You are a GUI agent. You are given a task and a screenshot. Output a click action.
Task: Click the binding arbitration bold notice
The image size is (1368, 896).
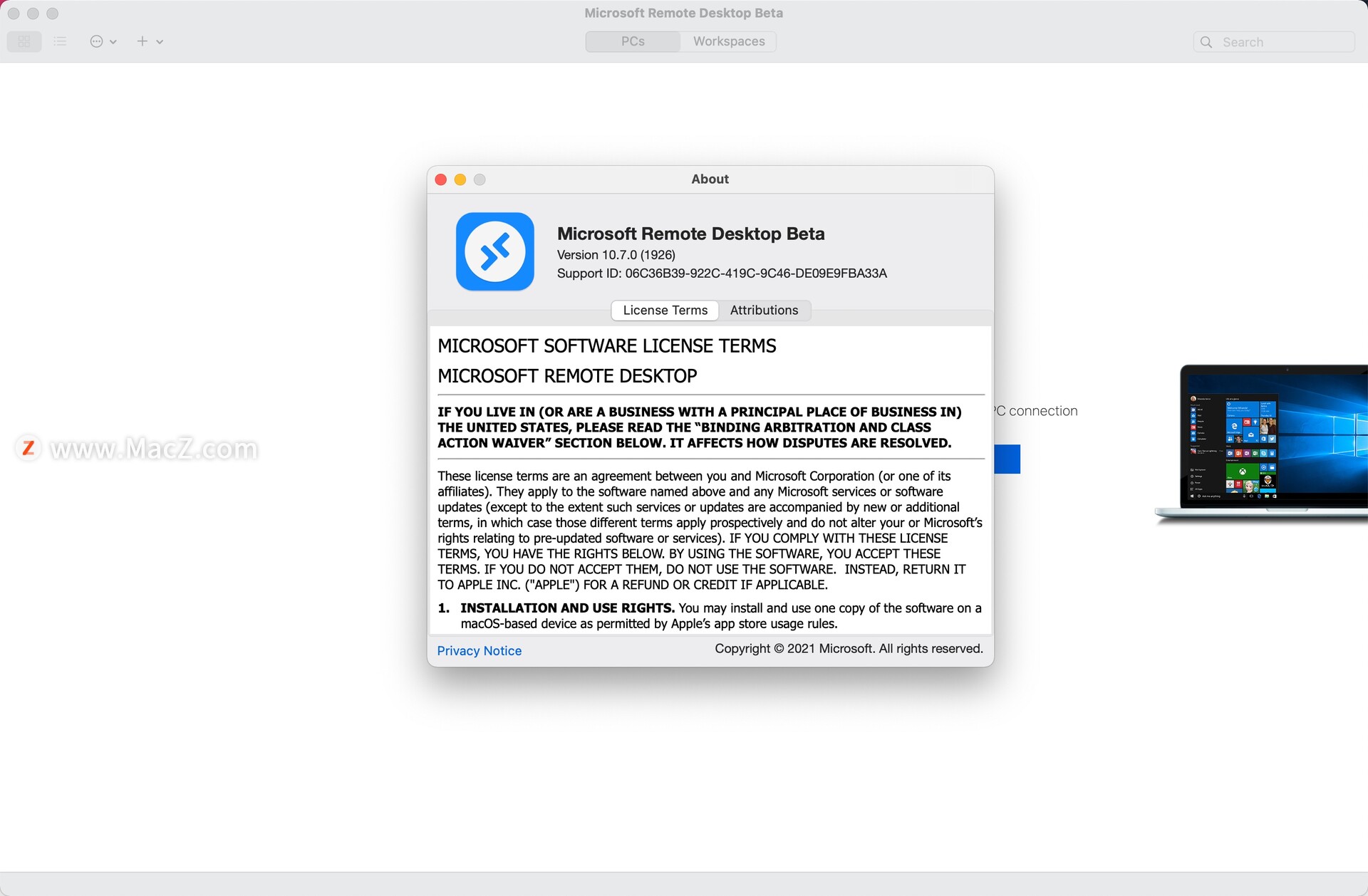coord(700,427)
